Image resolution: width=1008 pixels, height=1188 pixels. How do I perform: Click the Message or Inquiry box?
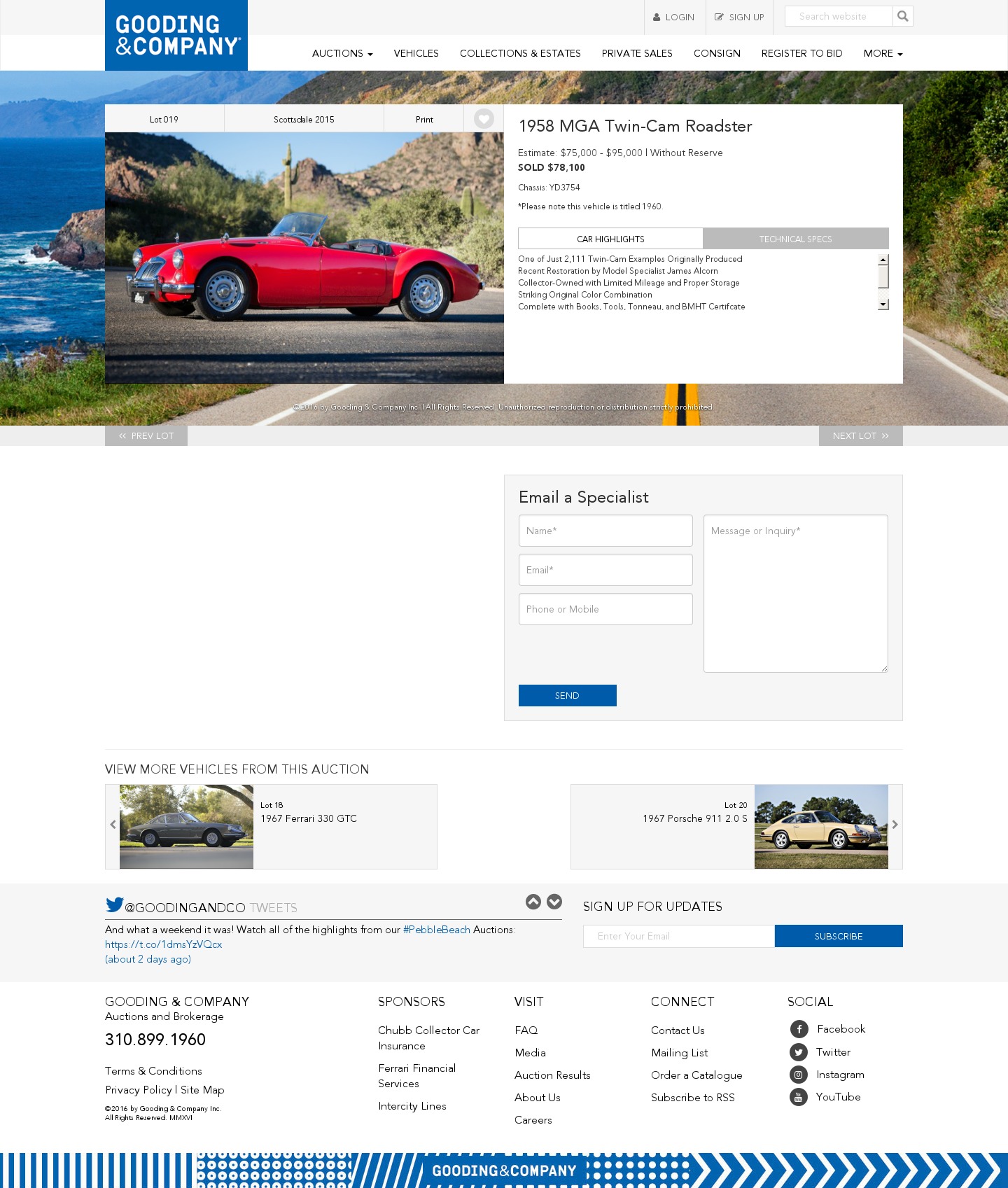pos(796,594)
